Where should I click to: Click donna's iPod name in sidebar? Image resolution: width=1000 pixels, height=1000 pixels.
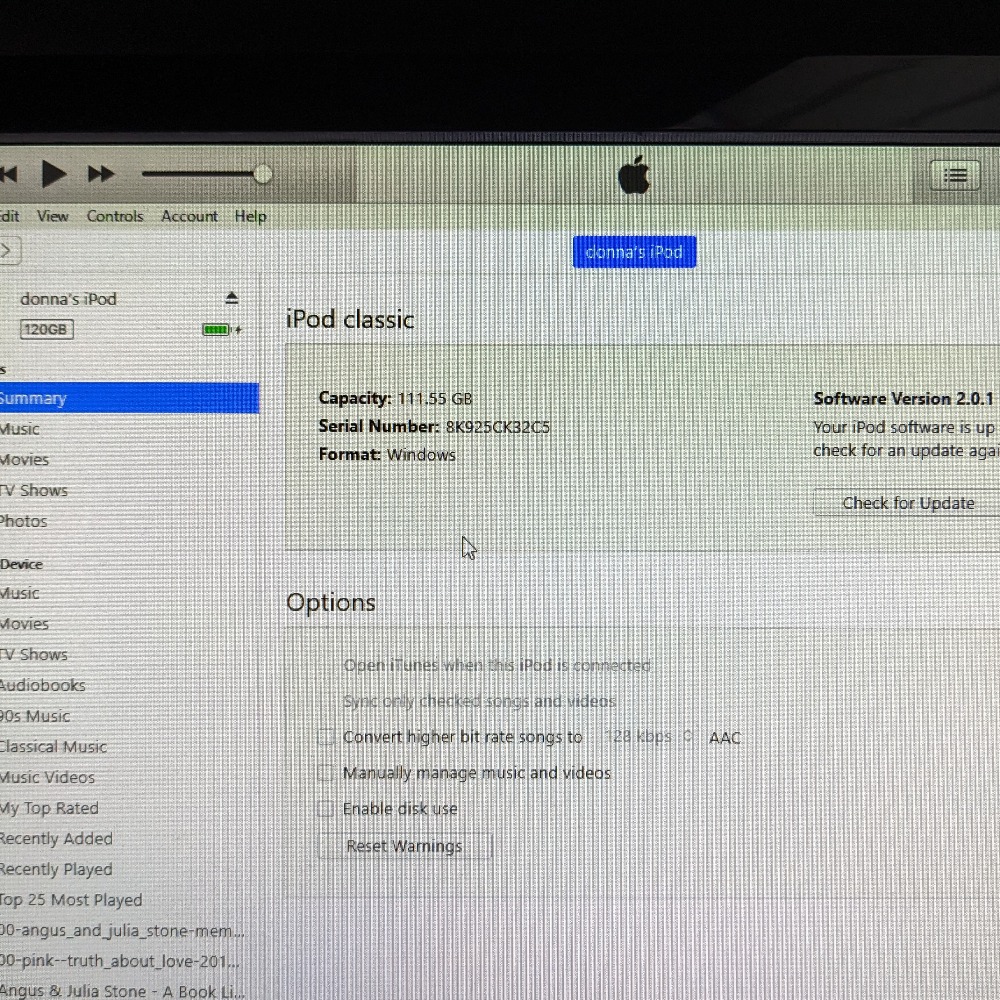coord(68,299)
